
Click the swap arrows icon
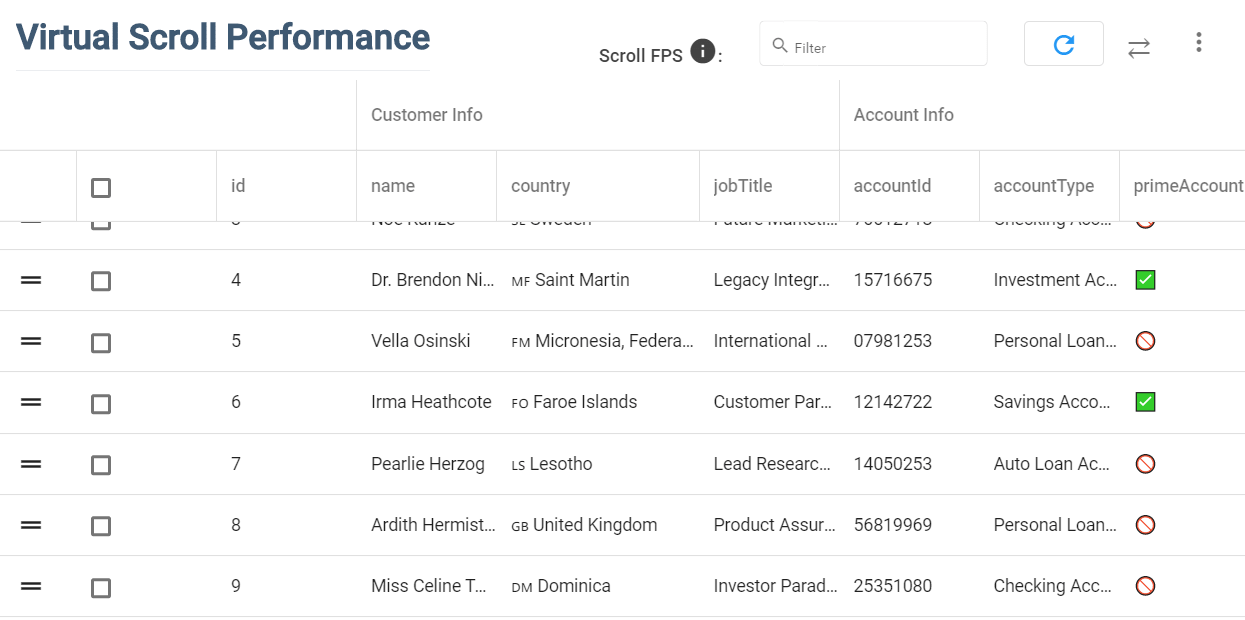coord(1139,47)
